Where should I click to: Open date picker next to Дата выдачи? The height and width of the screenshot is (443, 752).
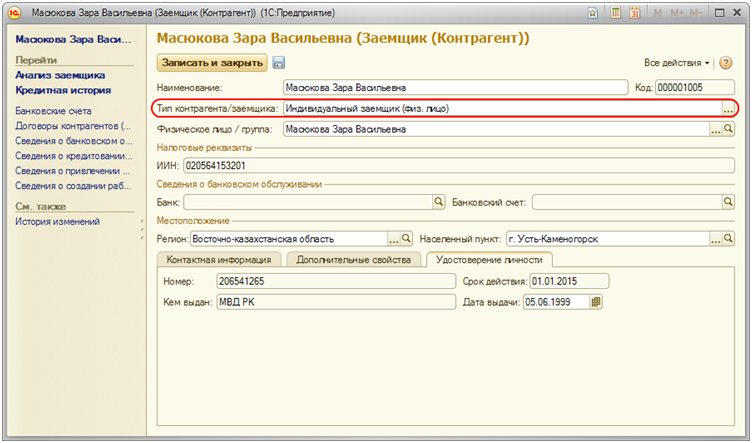point(597,301)
